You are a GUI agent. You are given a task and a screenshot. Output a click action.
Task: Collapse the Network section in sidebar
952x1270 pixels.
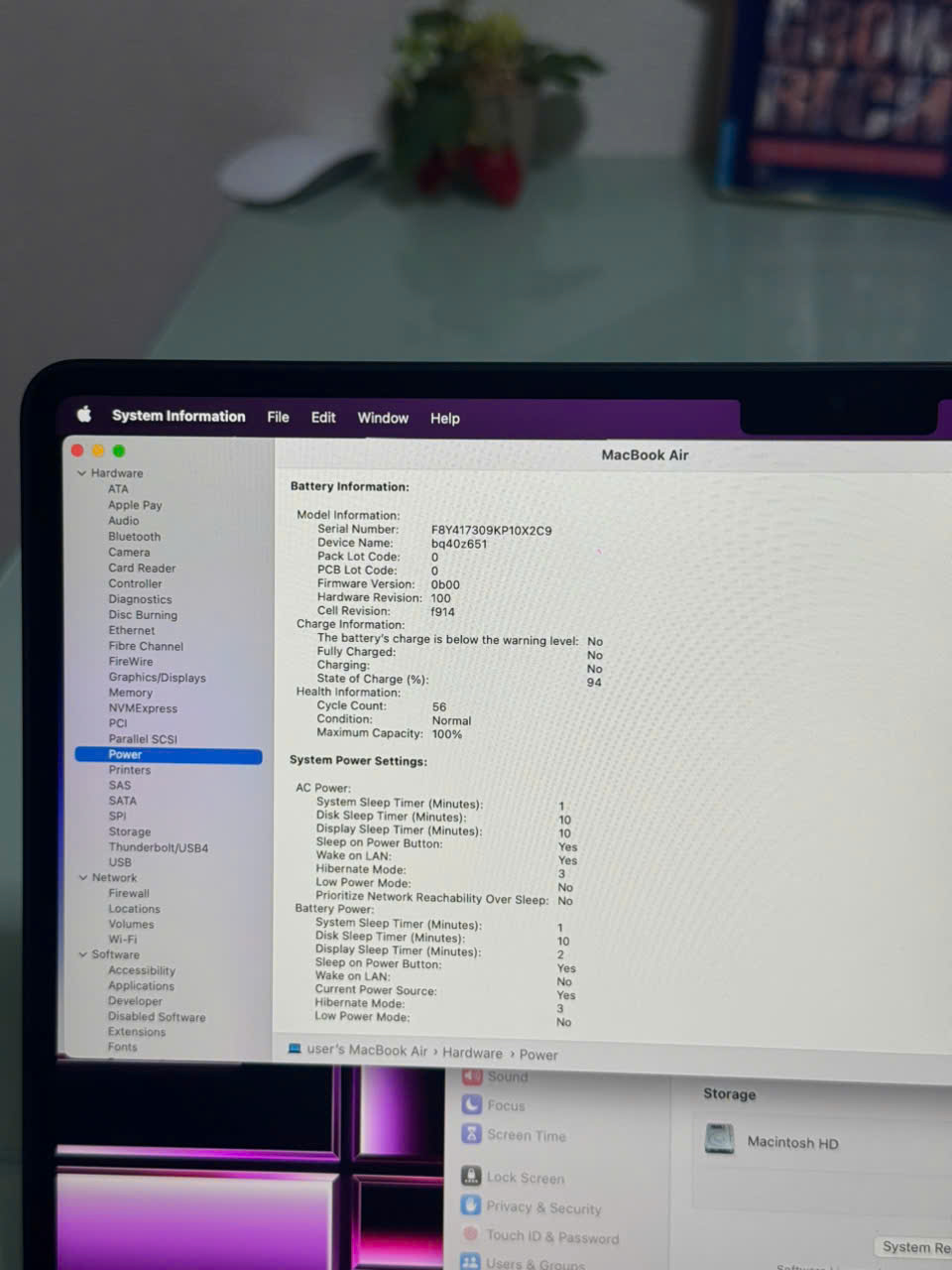pos(83,877)
